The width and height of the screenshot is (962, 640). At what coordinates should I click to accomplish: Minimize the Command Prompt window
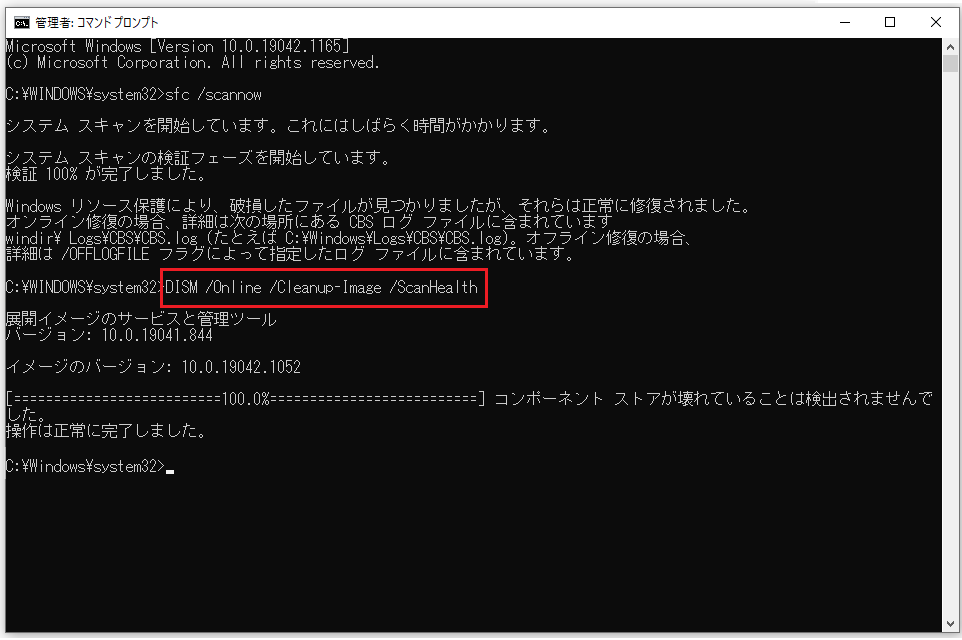pyautogui.click(x=842, y=22)
